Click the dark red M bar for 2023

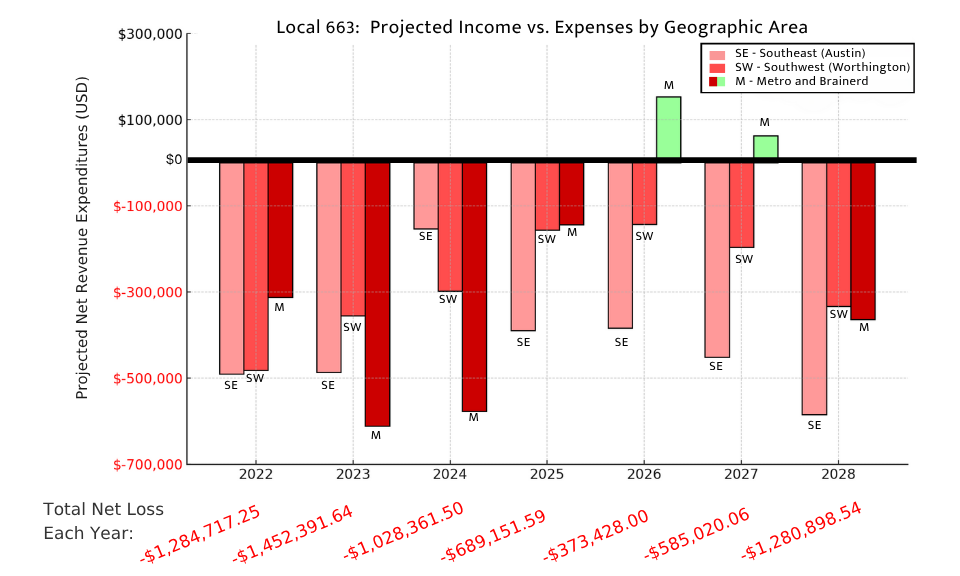(x=377, y=293)
